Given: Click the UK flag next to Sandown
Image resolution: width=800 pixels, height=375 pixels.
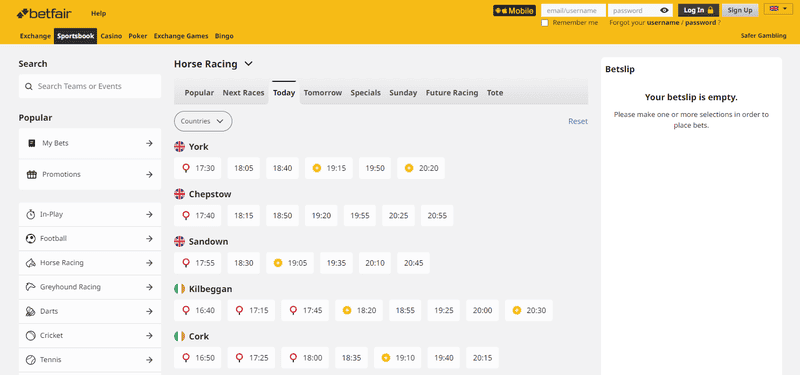Looking at the screenshot, I should coord(180,241).
